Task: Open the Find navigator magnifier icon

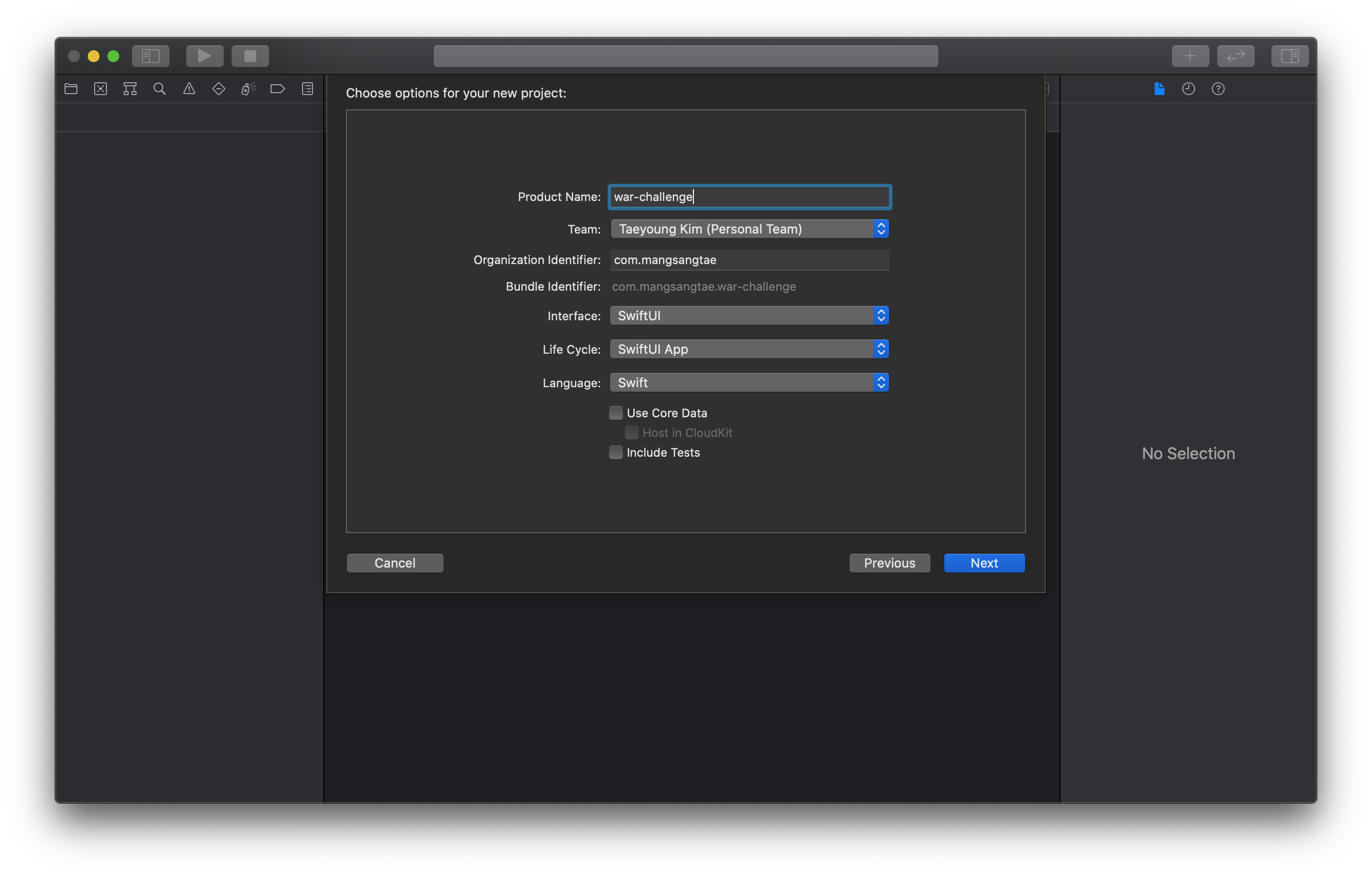Action: pyautogui.click(x=160, y=89)
